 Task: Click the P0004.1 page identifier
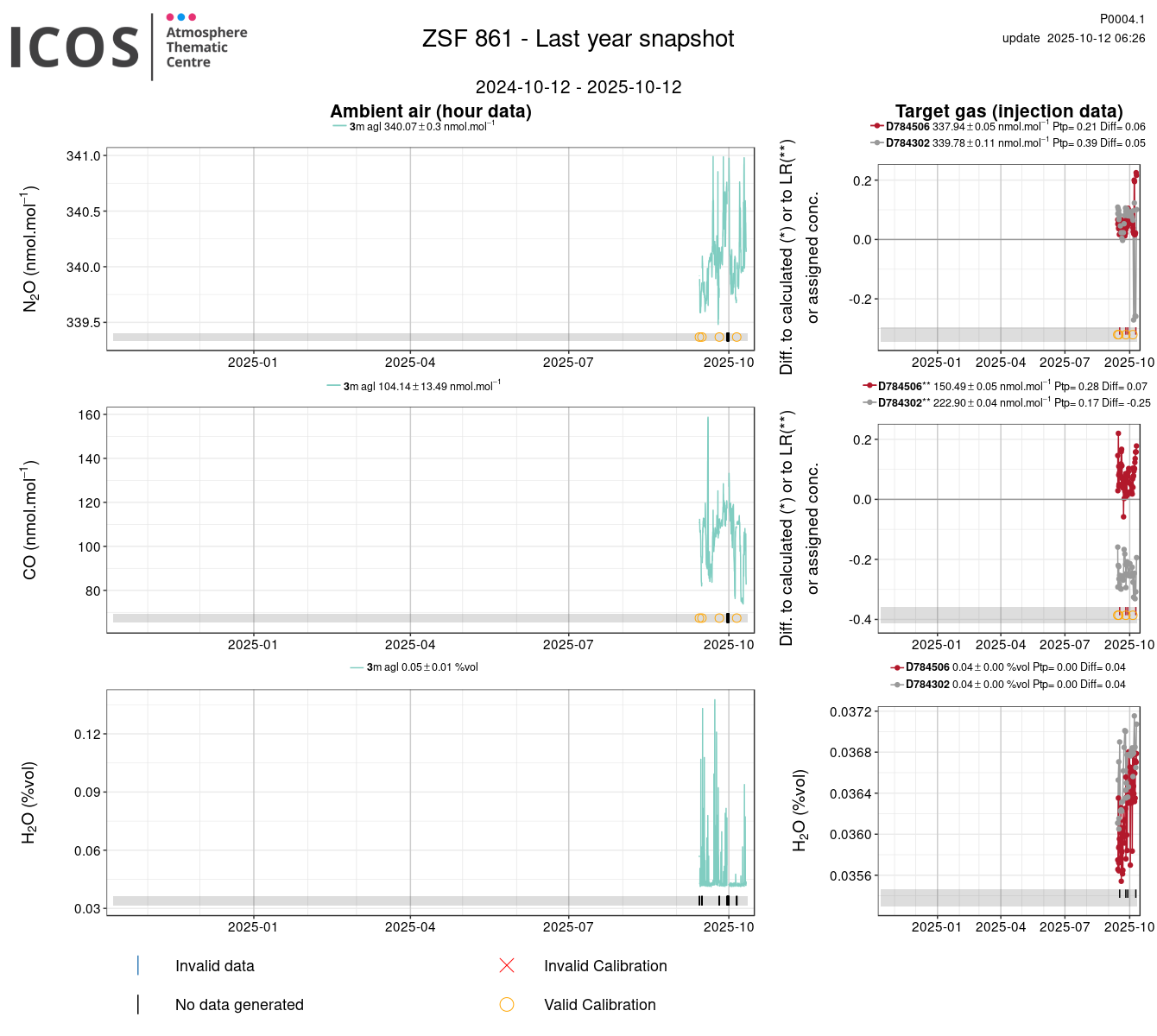[1122, 19]
